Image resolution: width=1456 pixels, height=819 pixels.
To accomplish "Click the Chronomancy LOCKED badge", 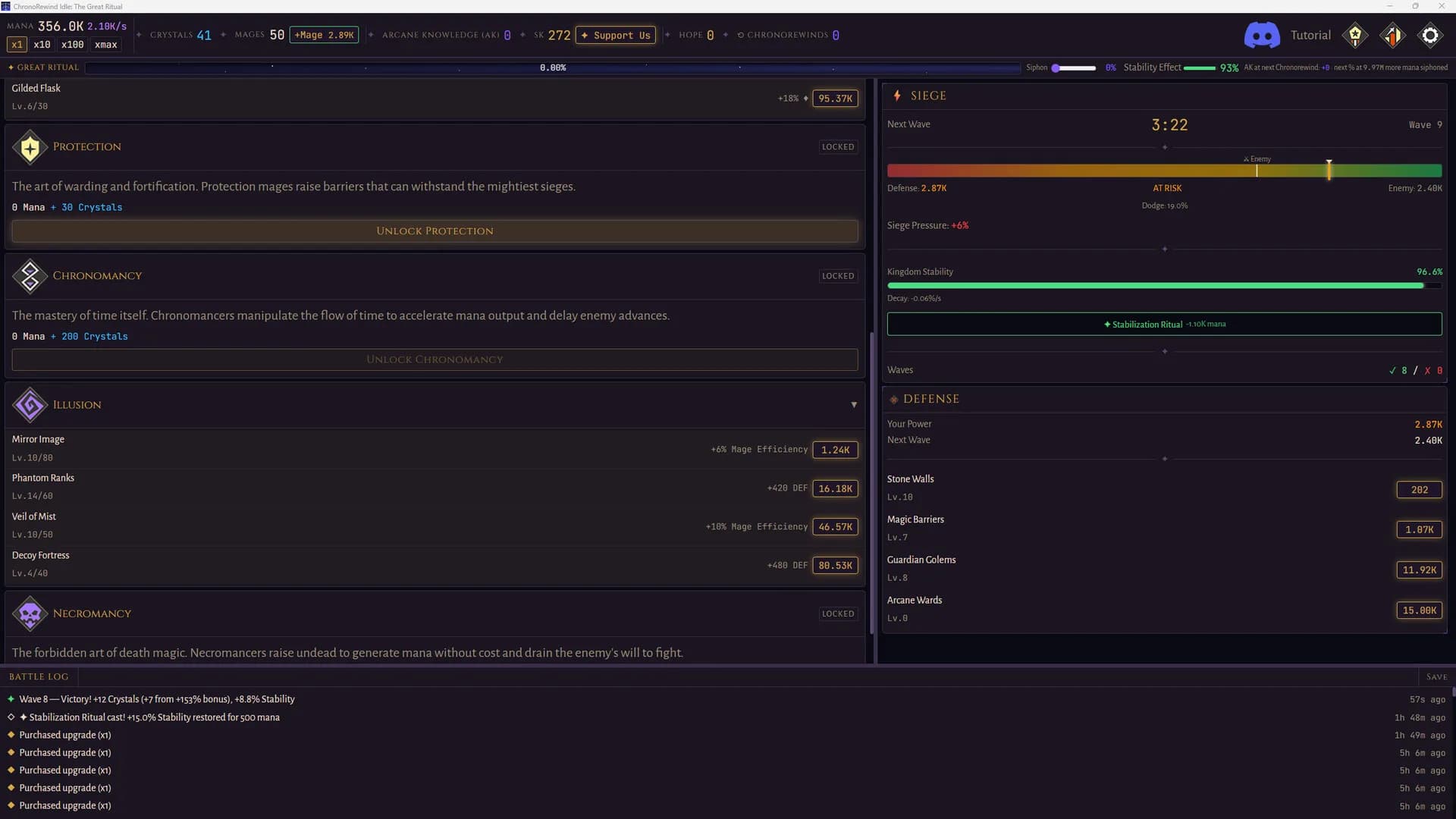I will tap(837, 276).
